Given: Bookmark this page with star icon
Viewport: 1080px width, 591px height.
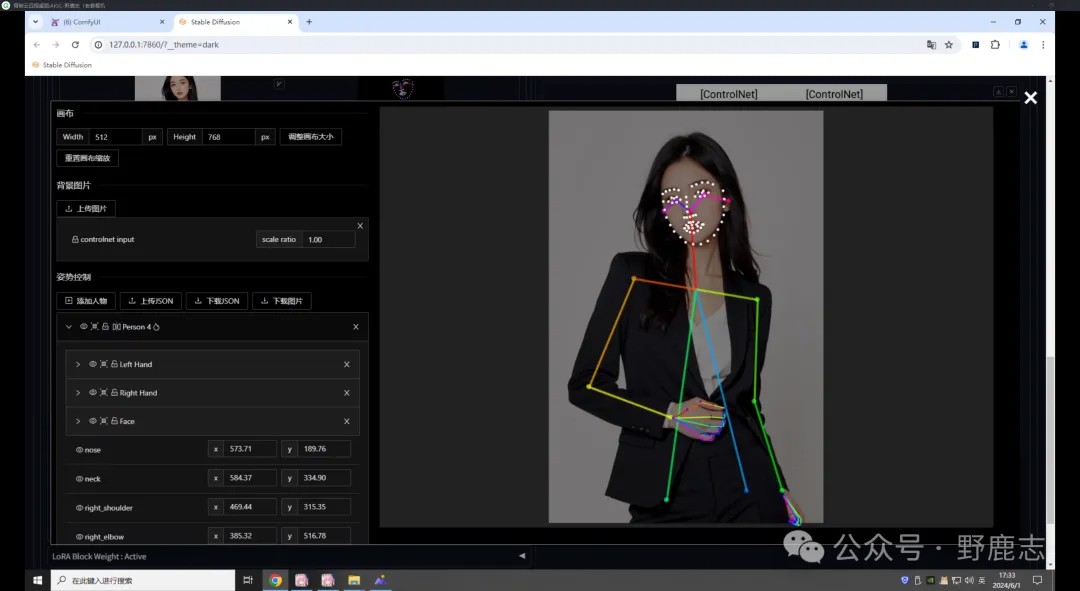Looking at the screenshot, I should tap(948, 44).
